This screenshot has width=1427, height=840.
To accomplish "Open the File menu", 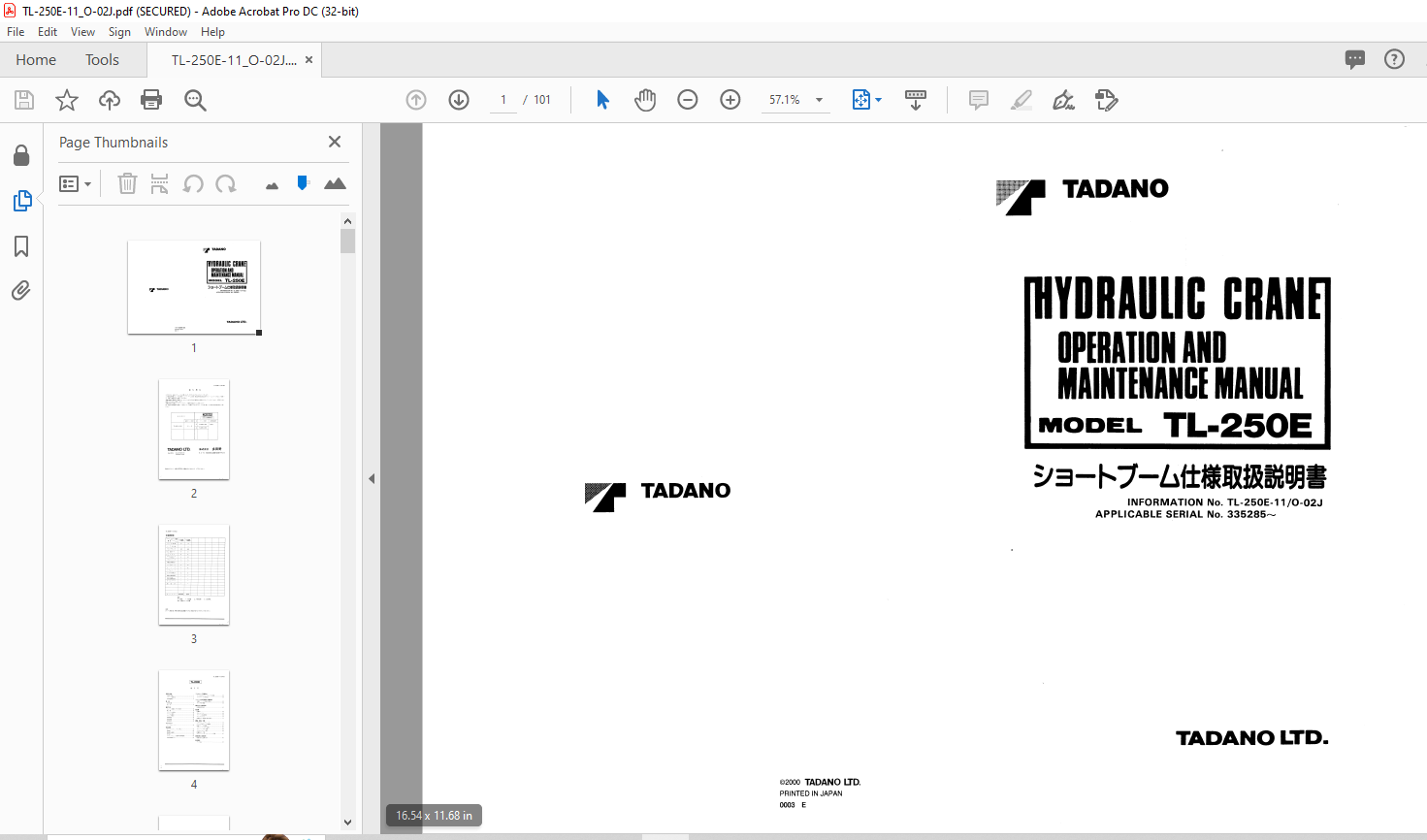I will [16, 32].
